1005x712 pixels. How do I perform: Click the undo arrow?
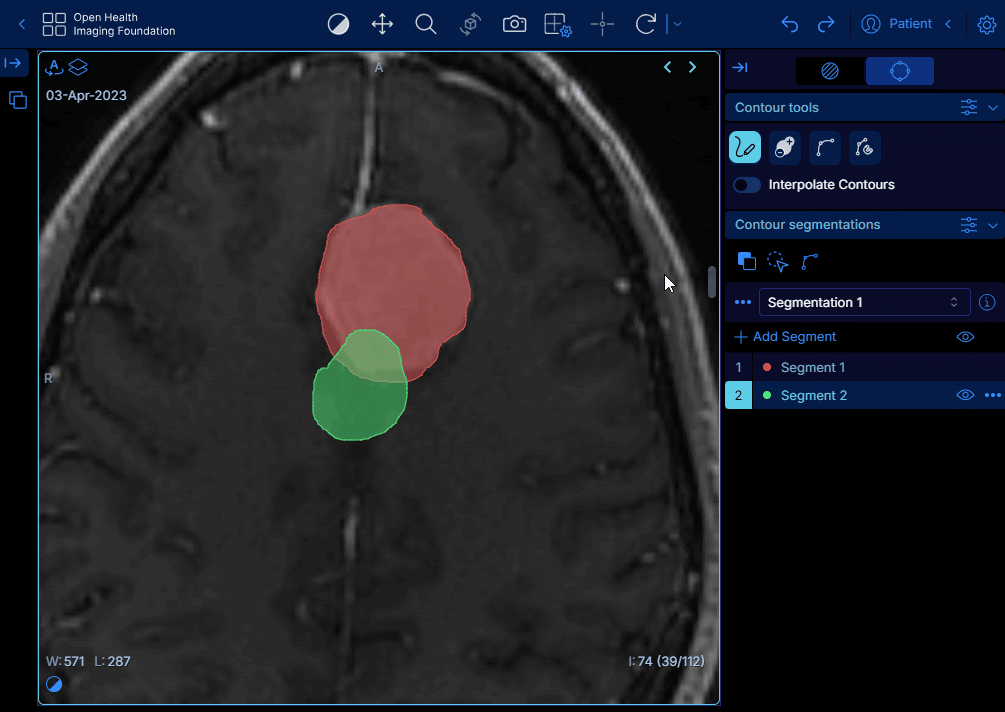tap(790, 24)
